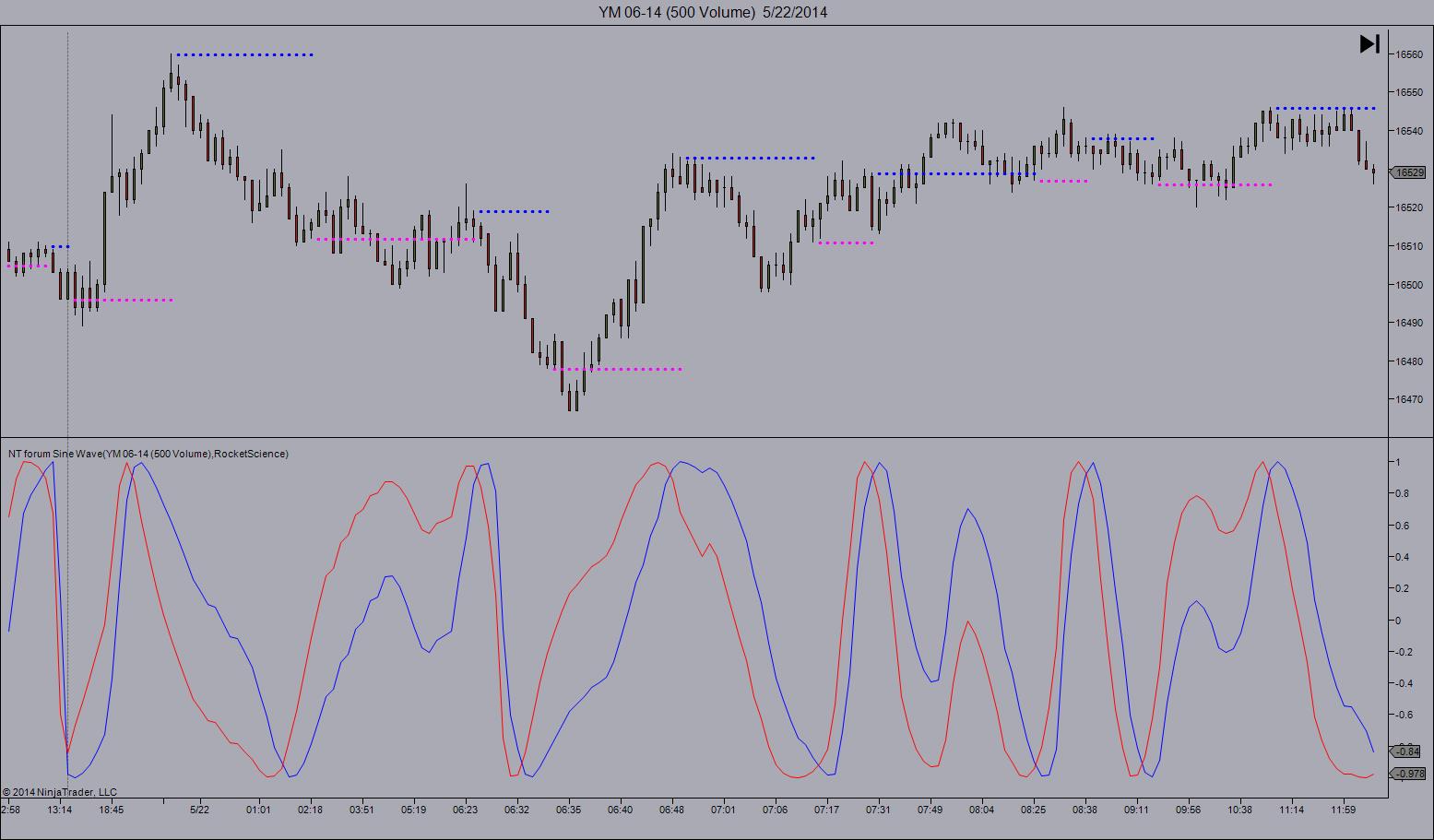
Task: Click the 07:31 time axis label
Action: pos(878,810)
